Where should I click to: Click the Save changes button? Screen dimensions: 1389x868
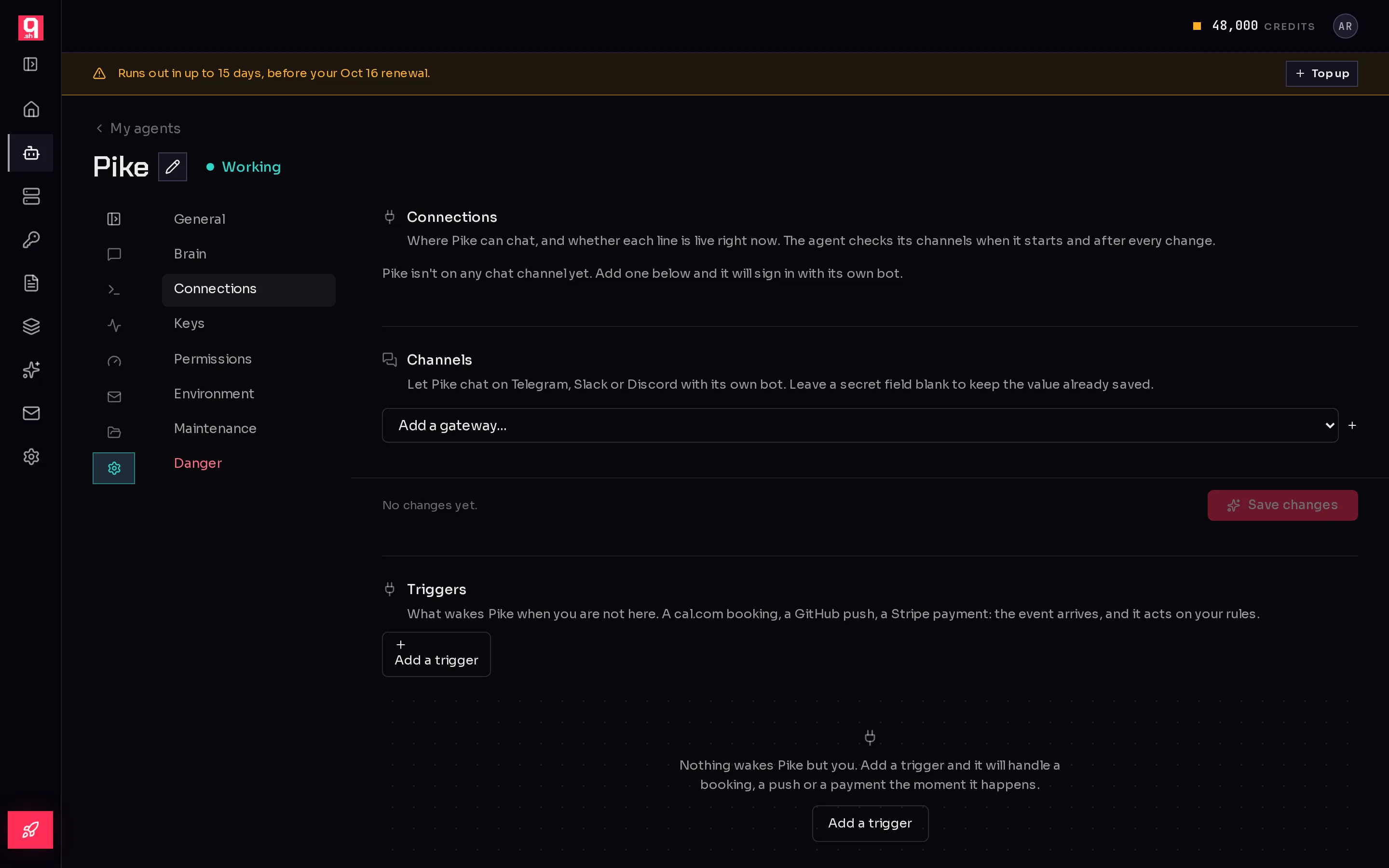(x=1282, y=505)
